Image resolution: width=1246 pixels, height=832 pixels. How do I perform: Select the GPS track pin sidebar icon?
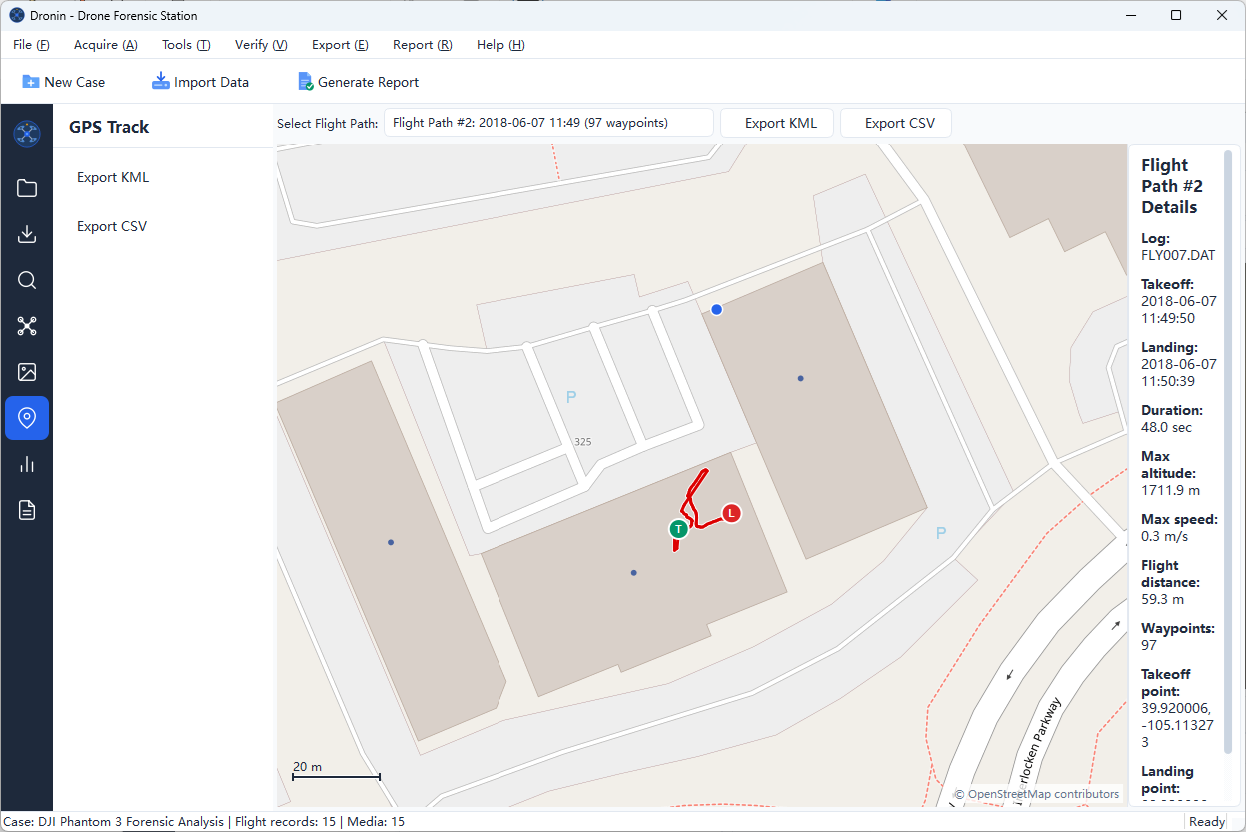click(27, 418)
